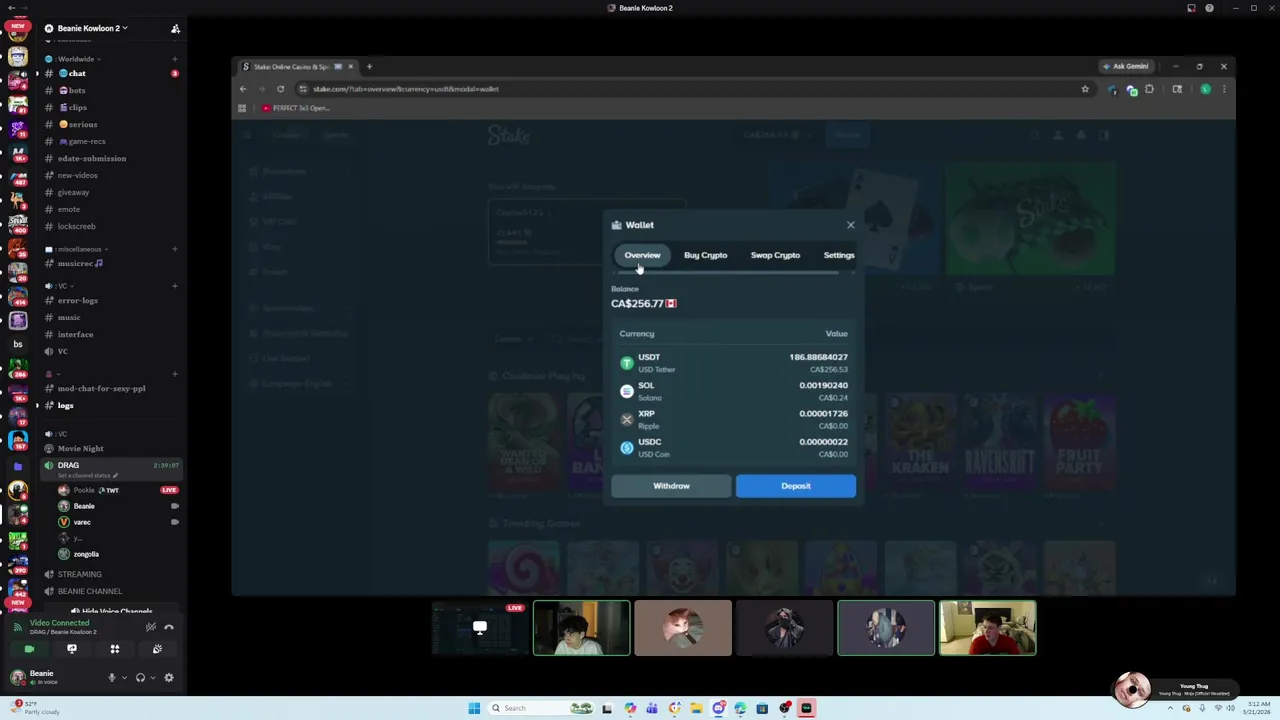Open the error-logs channel
1280x720 pixels.
pos(110,300)
